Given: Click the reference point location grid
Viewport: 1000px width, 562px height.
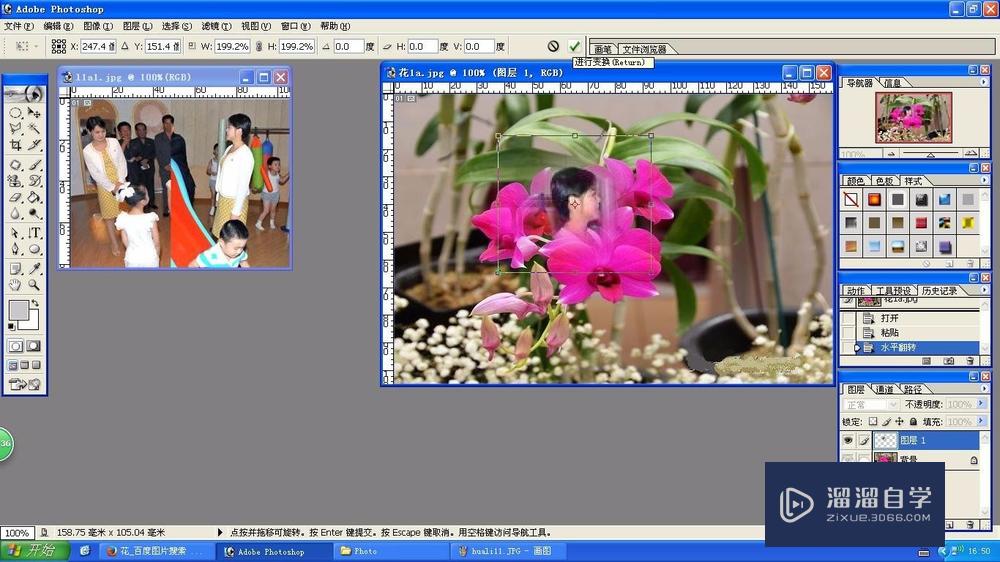Looking at the screenshot, I should click(59, 46).
